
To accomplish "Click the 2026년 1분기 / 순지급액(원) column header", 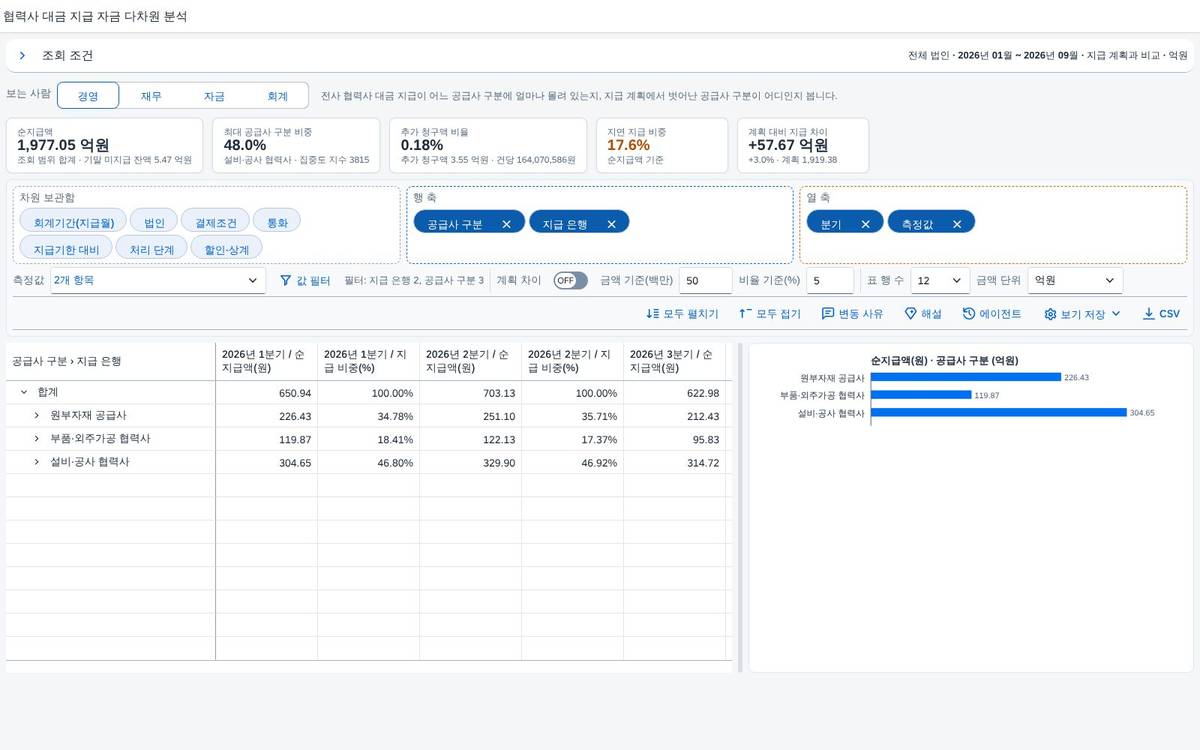I will [x=267, y=361].
